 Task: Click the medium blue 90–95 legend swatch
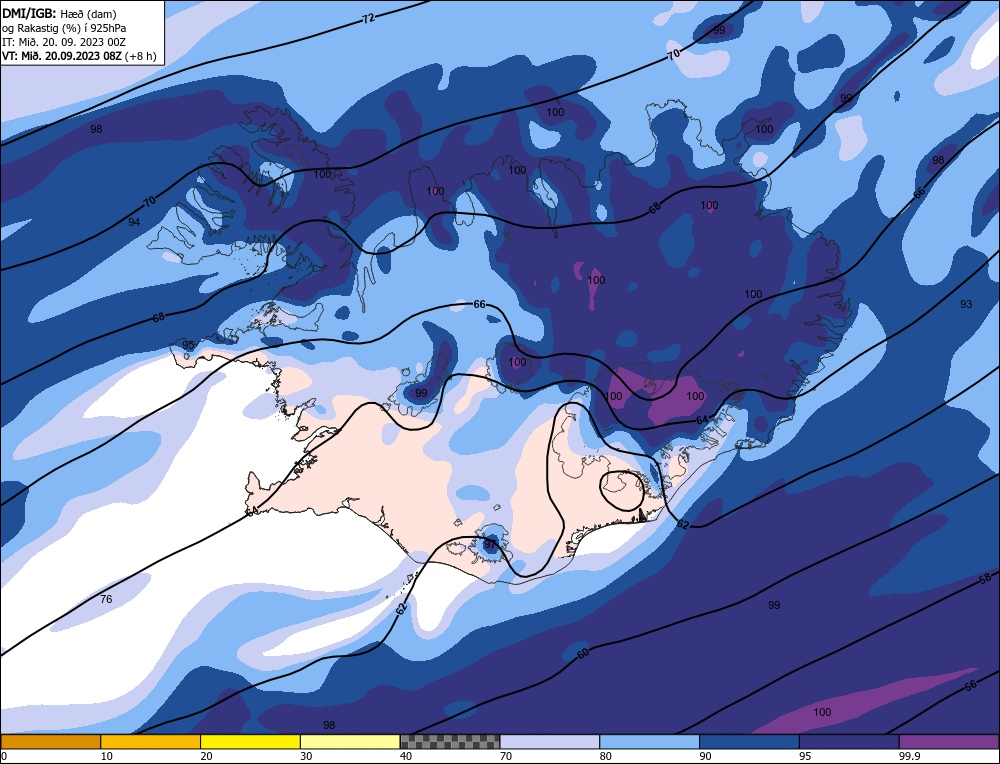coord(749,742)
